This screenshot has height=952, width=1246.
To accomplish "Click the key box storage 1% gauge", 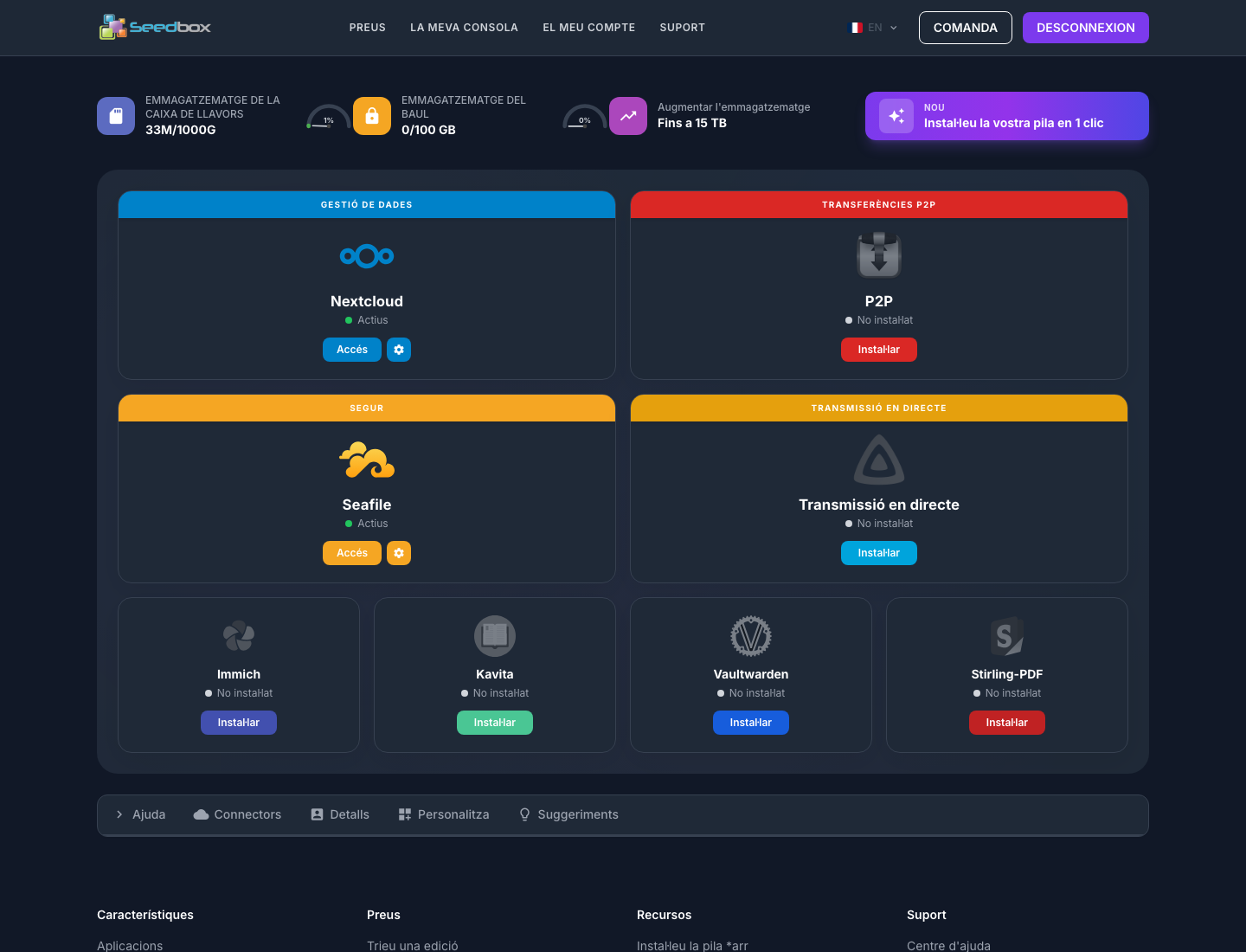I will pos(328,117).
